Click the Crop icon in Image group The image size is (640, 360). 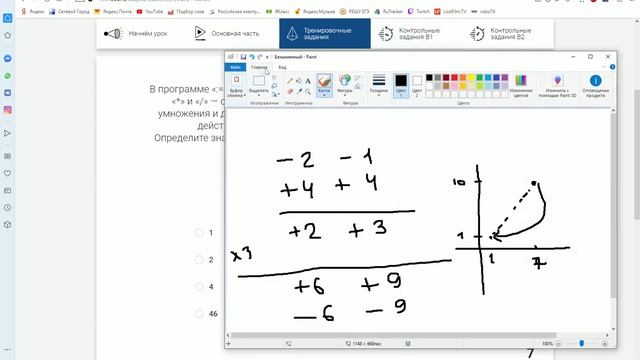pyautogui.click(x=274, y=77)
